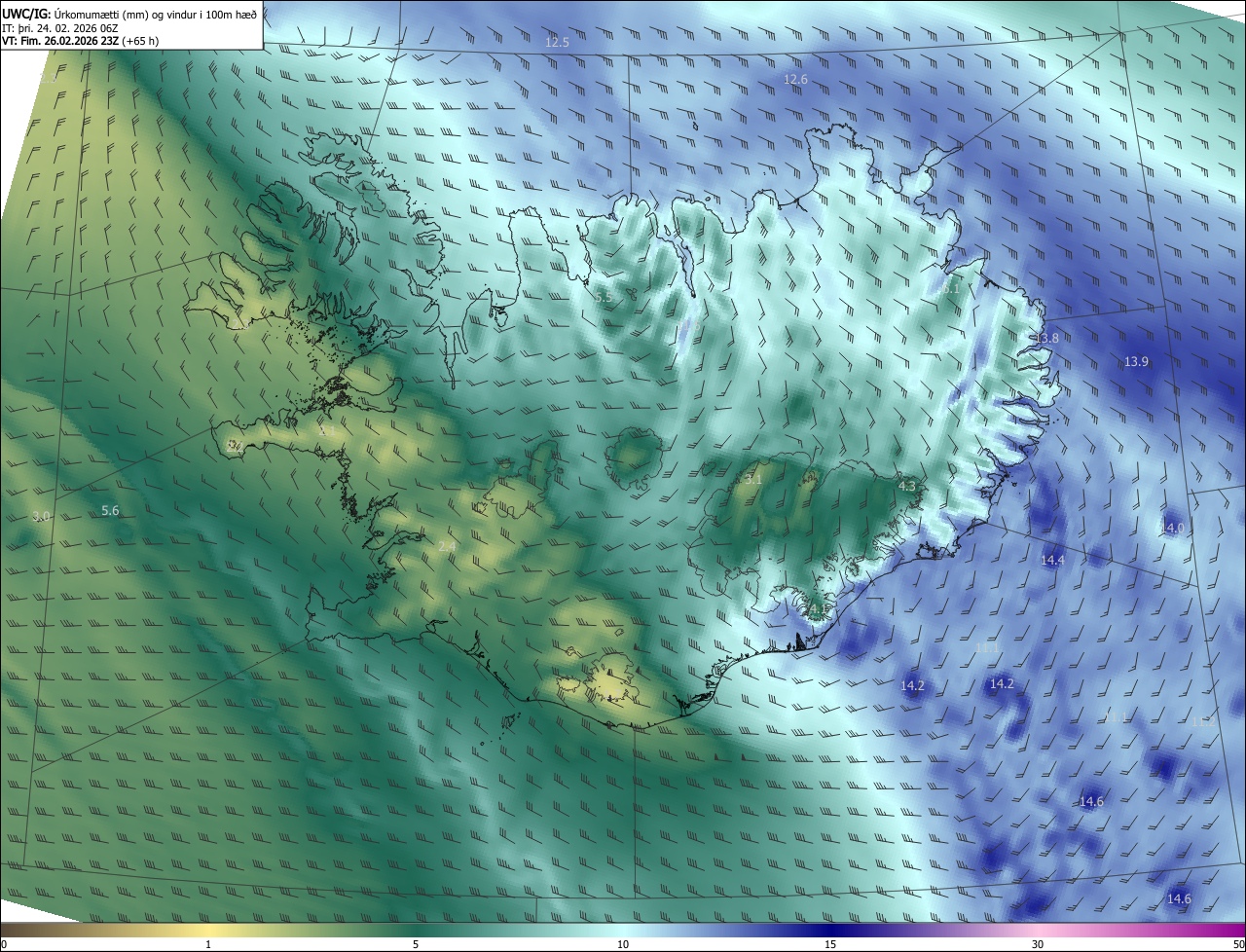
Task: Click the UWC/IG map title text
Action: (x=129, y=13)
